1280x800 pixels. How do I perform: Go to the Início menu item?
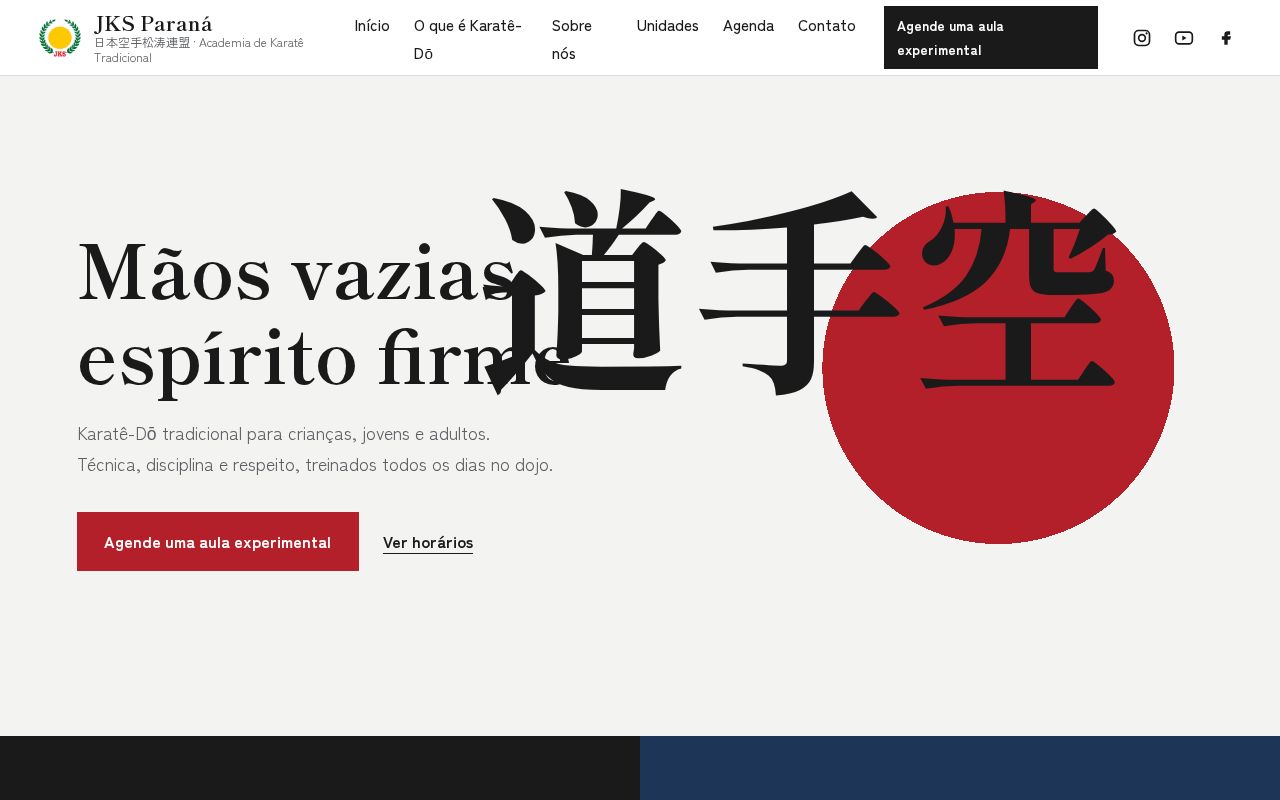tap(372, 26)
